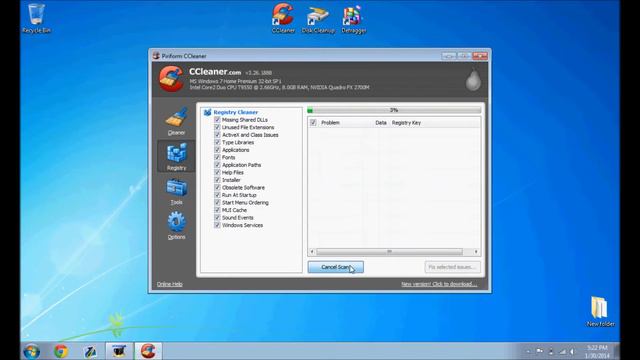This screenshot has width=640, height=360.
Task: Open the Windows Start menu
Action: [x=32, y=351]
